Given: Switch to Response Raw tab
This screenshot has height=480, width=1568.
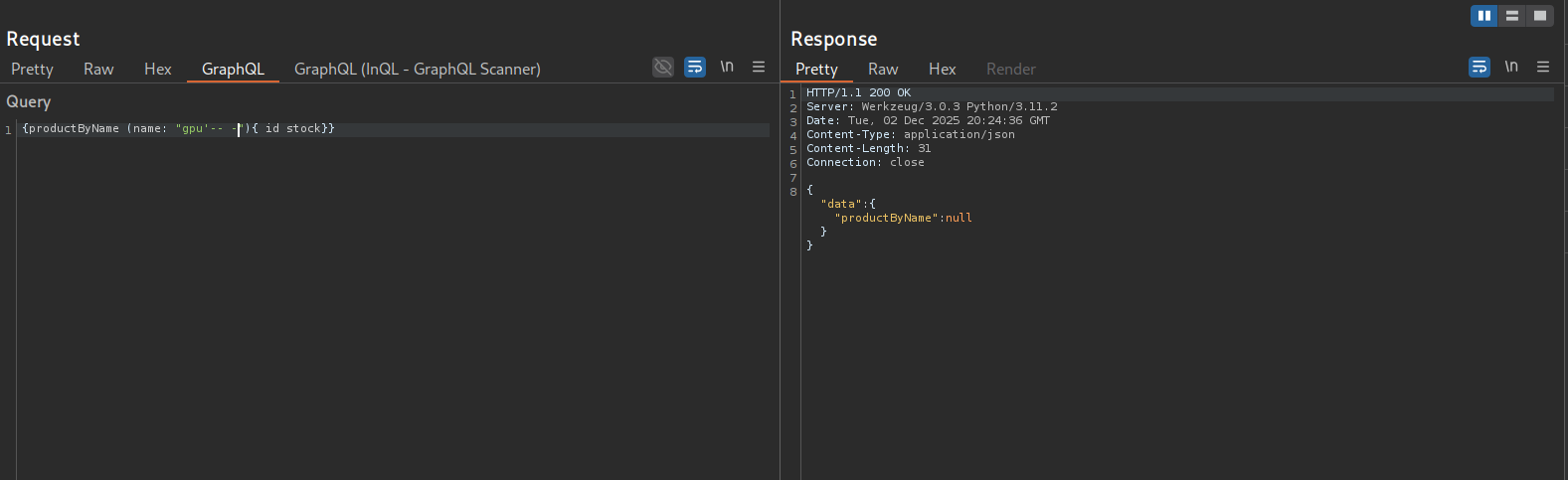Looking at the screenshot, I should [883, 69].
